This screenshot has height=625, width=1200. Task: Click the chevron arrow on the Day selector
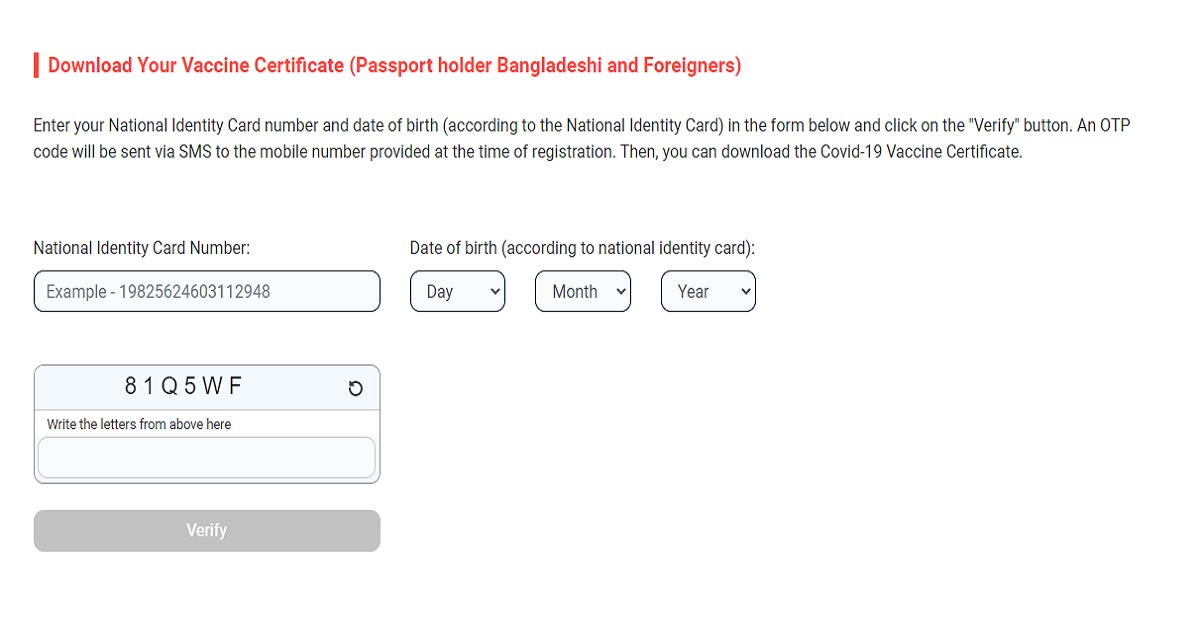pos(493,291)
